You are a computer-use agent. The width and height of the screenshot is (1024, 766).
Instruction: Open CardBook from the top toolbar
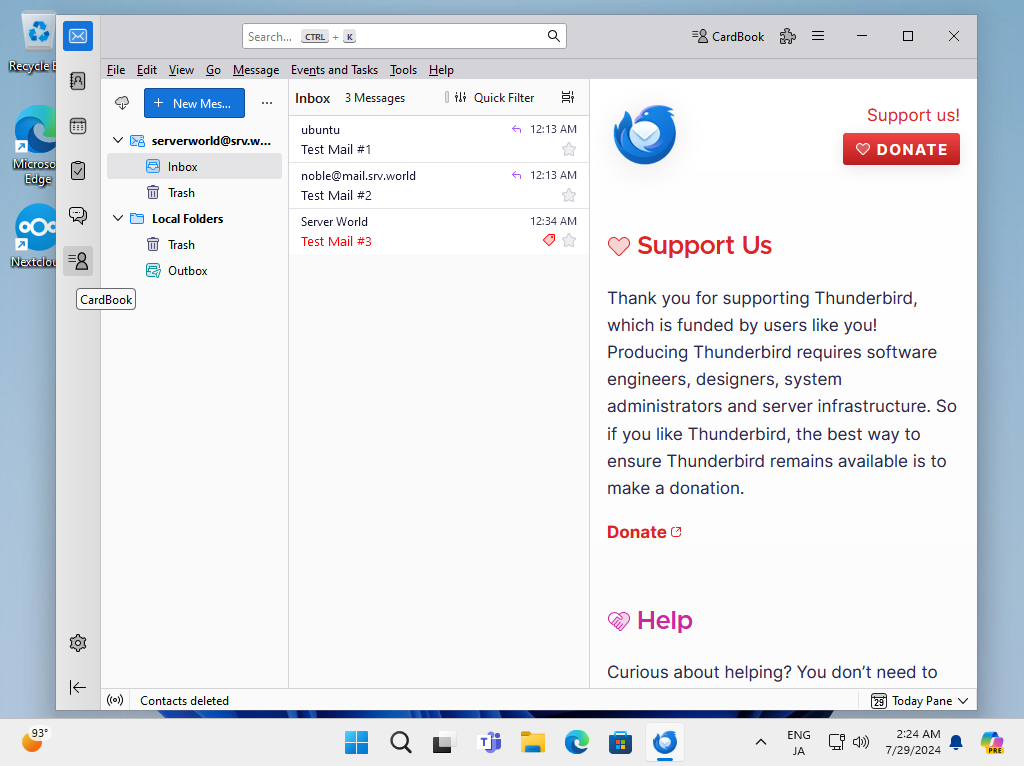[x=728, y=37]
